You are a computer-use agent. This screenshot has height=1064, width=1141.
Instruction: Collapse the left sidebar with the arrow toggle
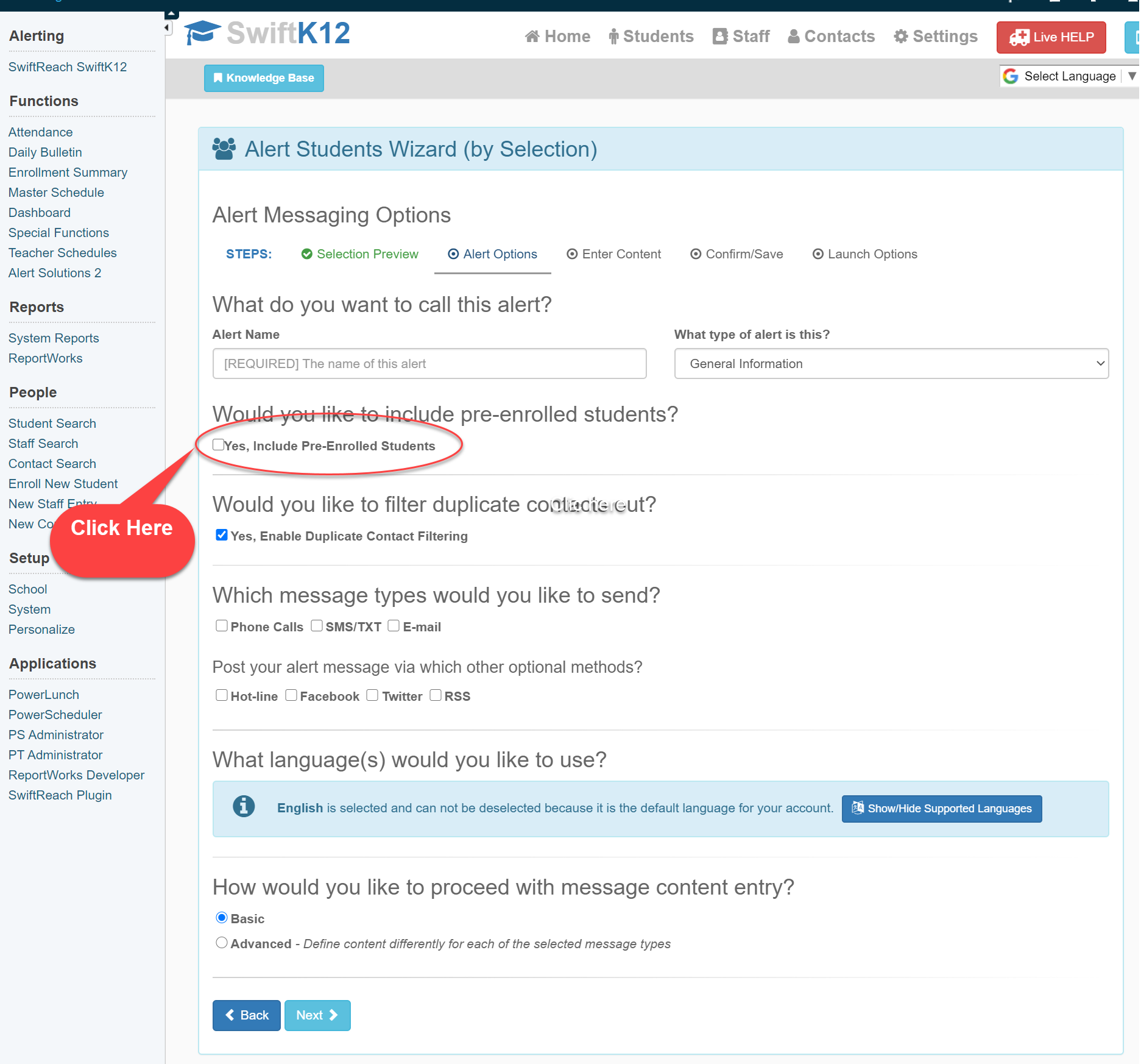[167, 27]
